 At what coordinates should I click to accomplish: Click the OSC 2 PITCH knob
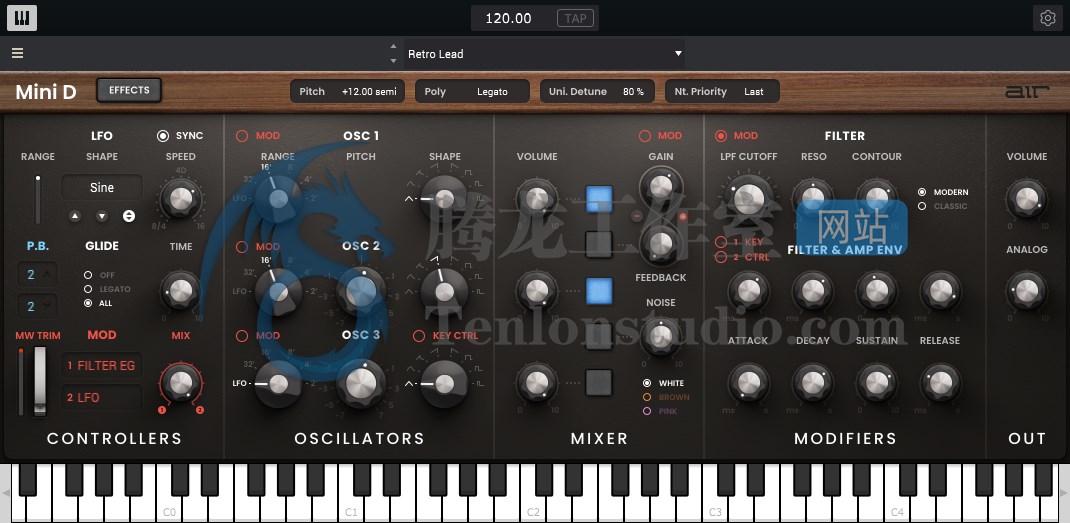(x=361, y=292)
